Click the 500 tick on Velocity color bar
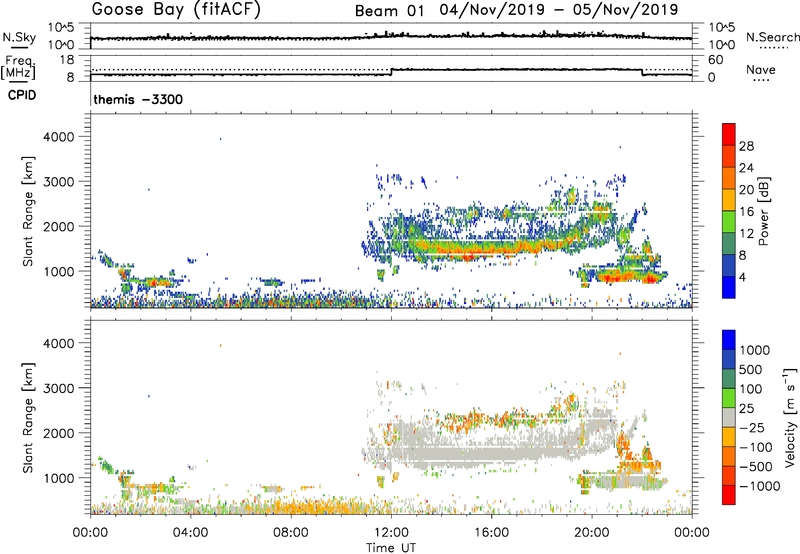Screen dimensions: 800x554 coord(751,369)
